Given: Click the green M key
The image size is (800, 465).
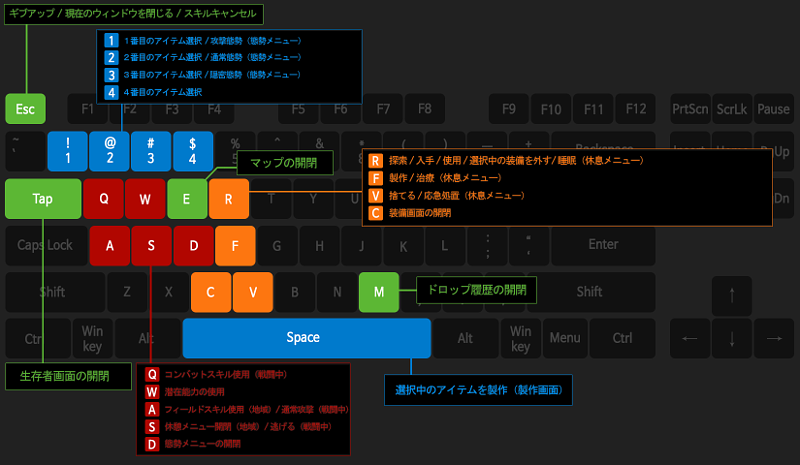Looking at the screenshot, I should [x=379, y=291].
